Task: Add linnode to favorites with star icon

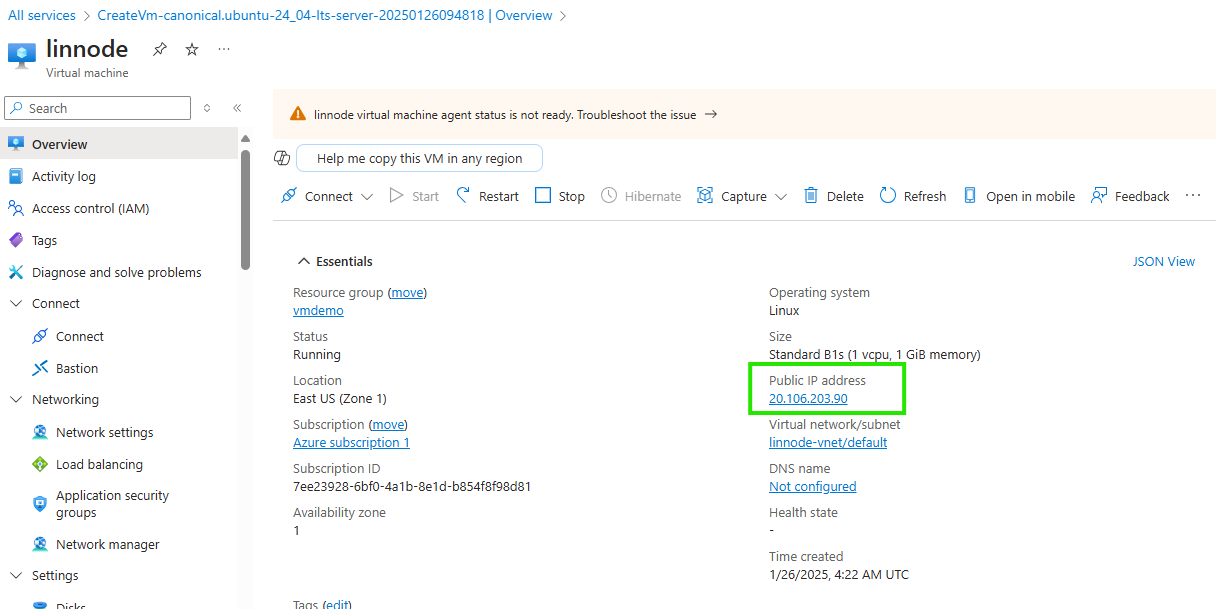Action: click(192, 49)
